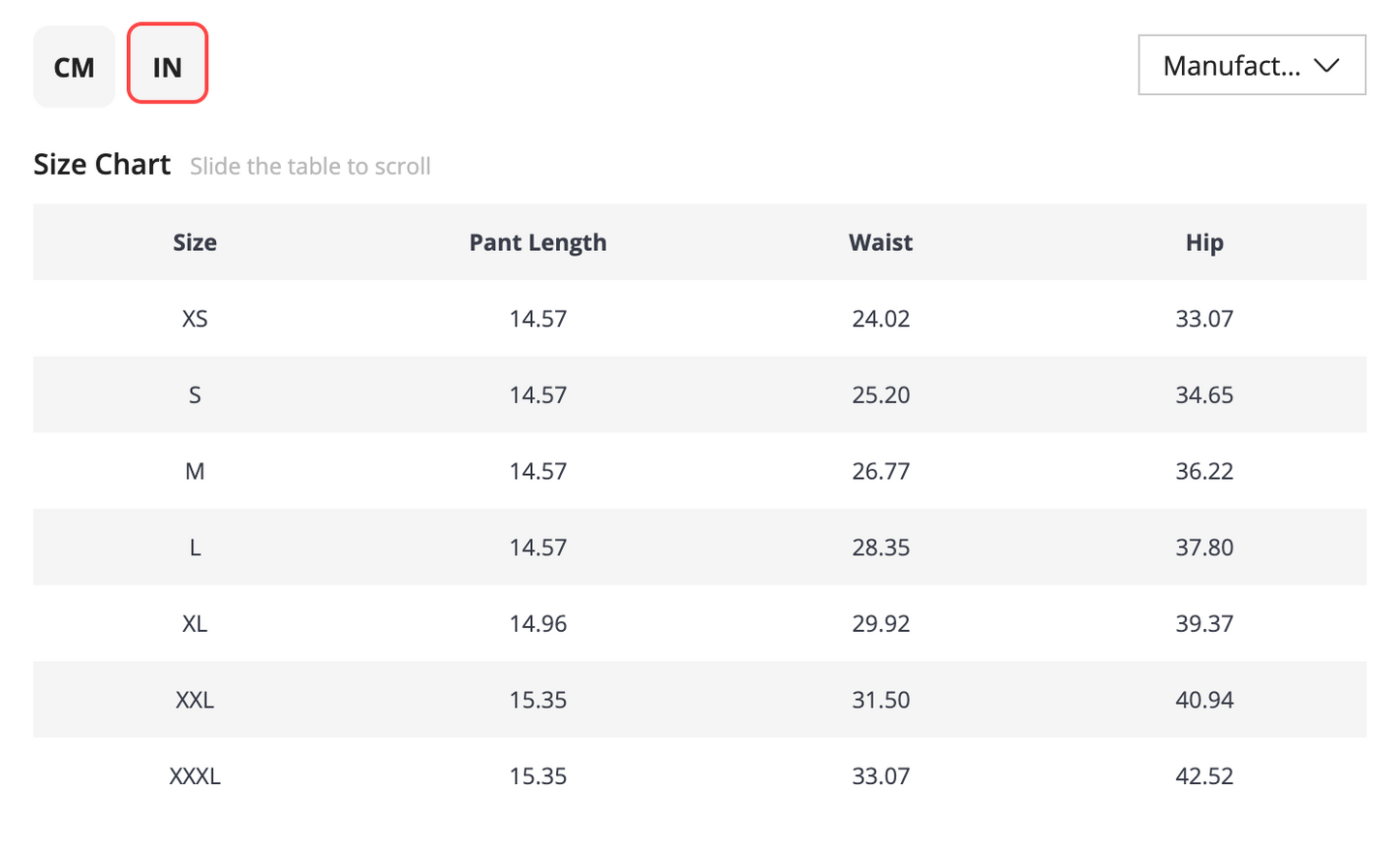Click the Size Chart heading

[102, 165]
